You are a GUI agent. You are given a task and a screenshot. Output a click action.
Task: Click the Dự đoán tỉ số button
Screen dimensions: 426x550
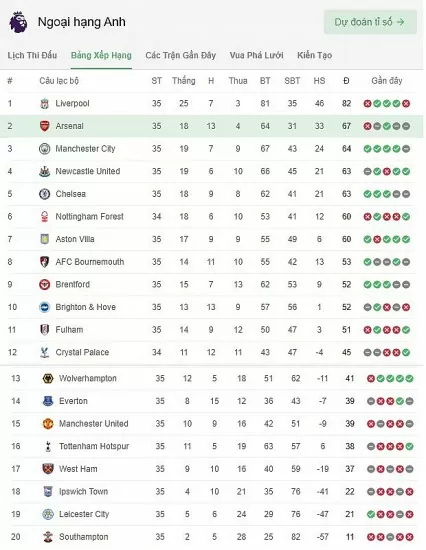pyautogui.click(x=370, y=22)
